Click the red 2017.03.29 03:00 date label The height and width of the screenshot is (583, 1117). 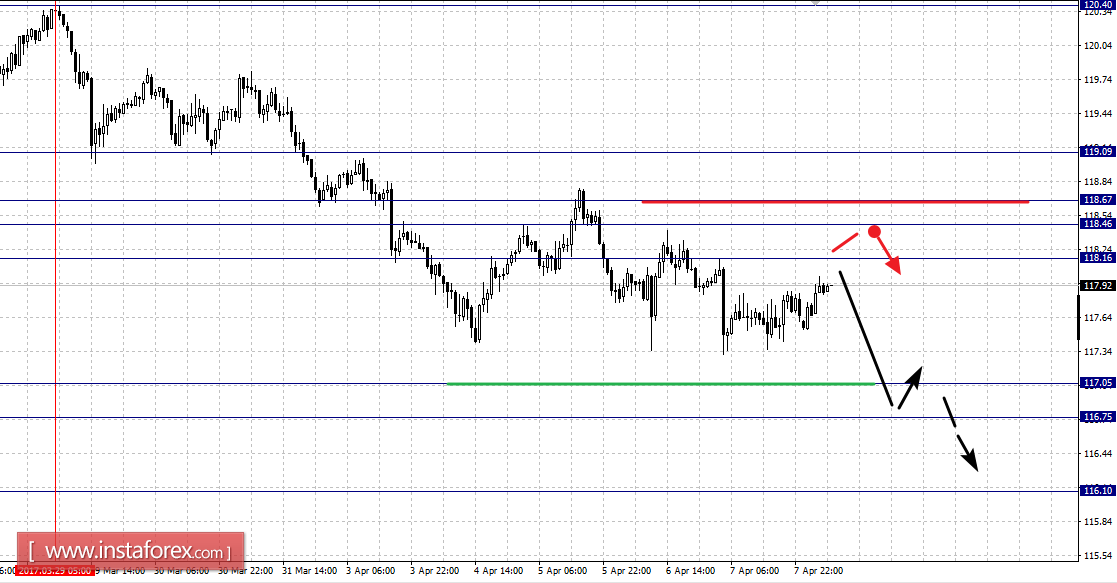(55, 571)
